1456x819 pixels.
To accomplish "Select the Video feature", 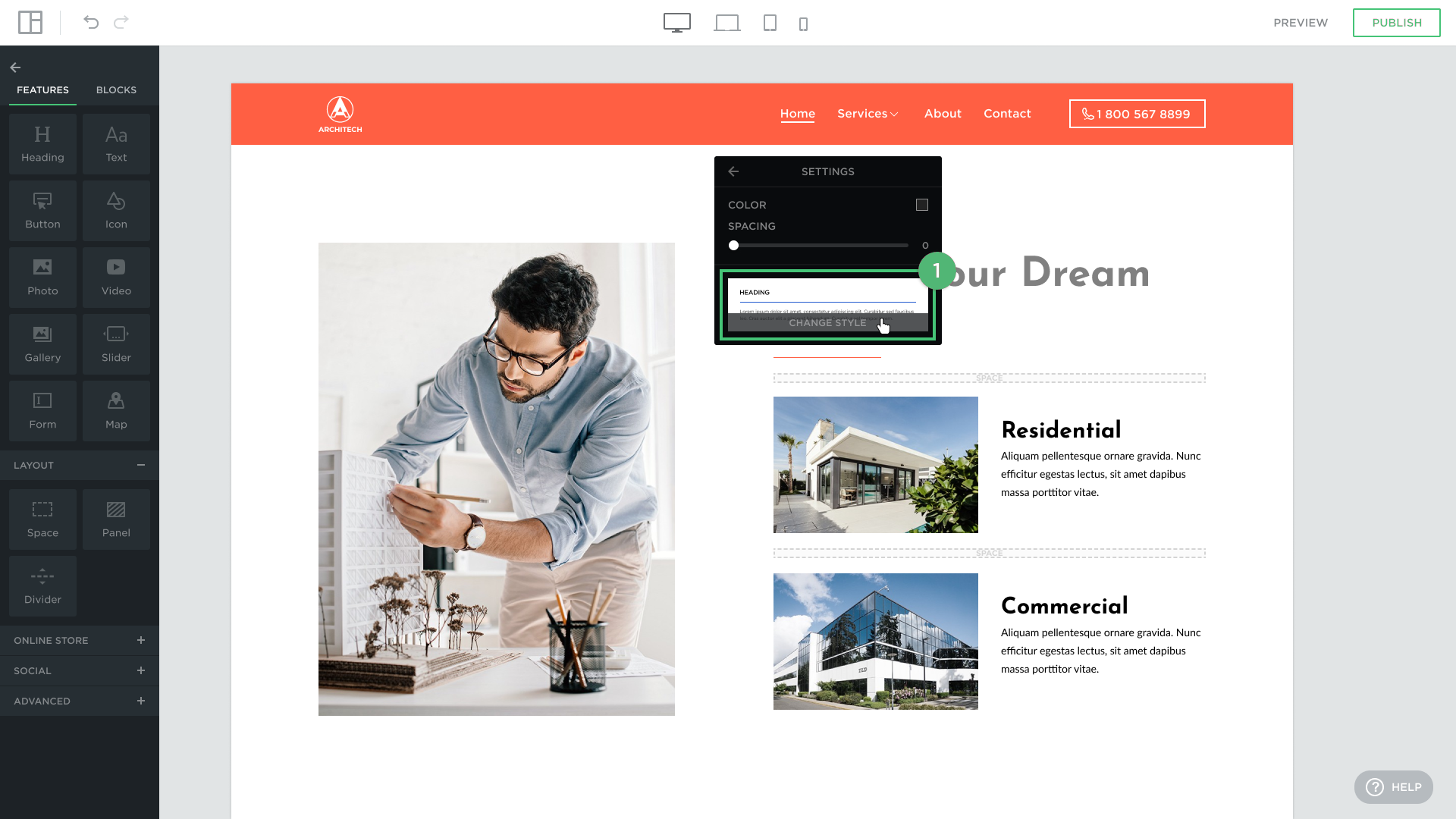I will click(116, 278).
